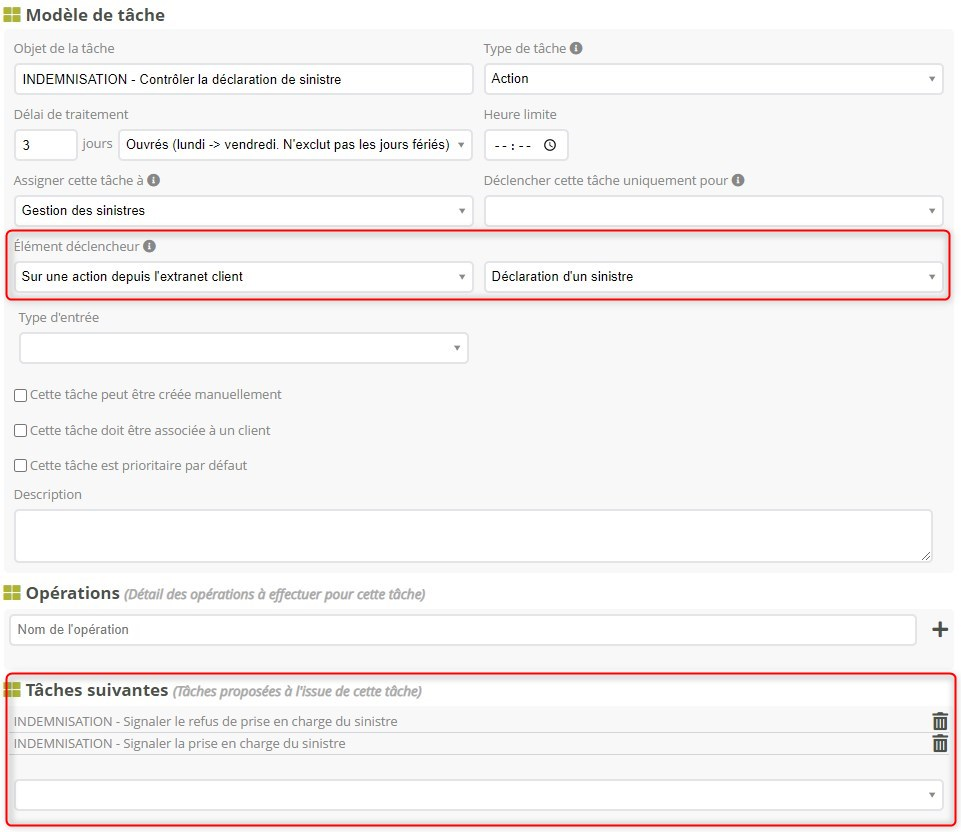Add operation with the plus icon
This screenshot has width=961, height=832.
coord(939,629)
